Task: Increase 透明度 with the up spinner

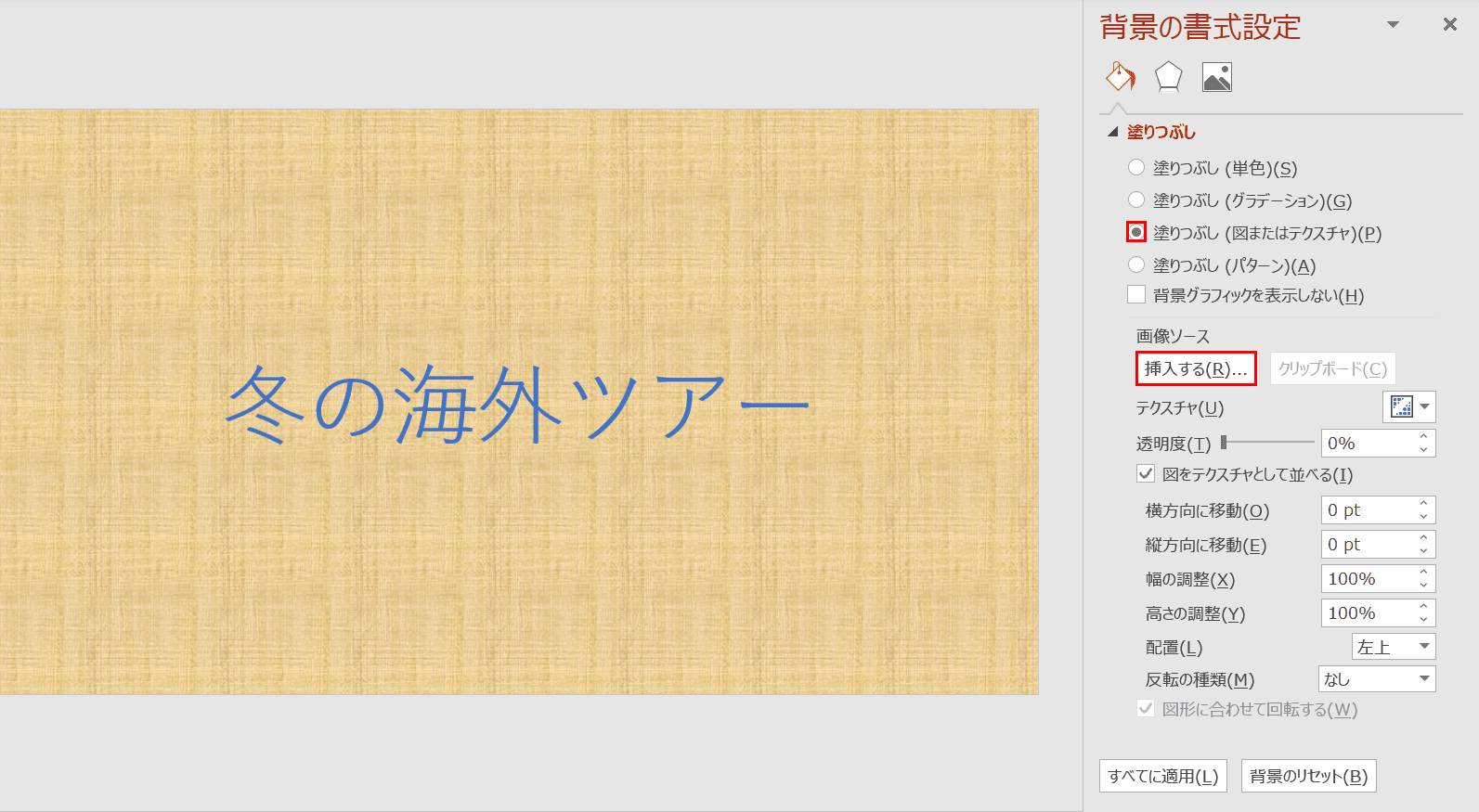Action: pos(1423,437)
